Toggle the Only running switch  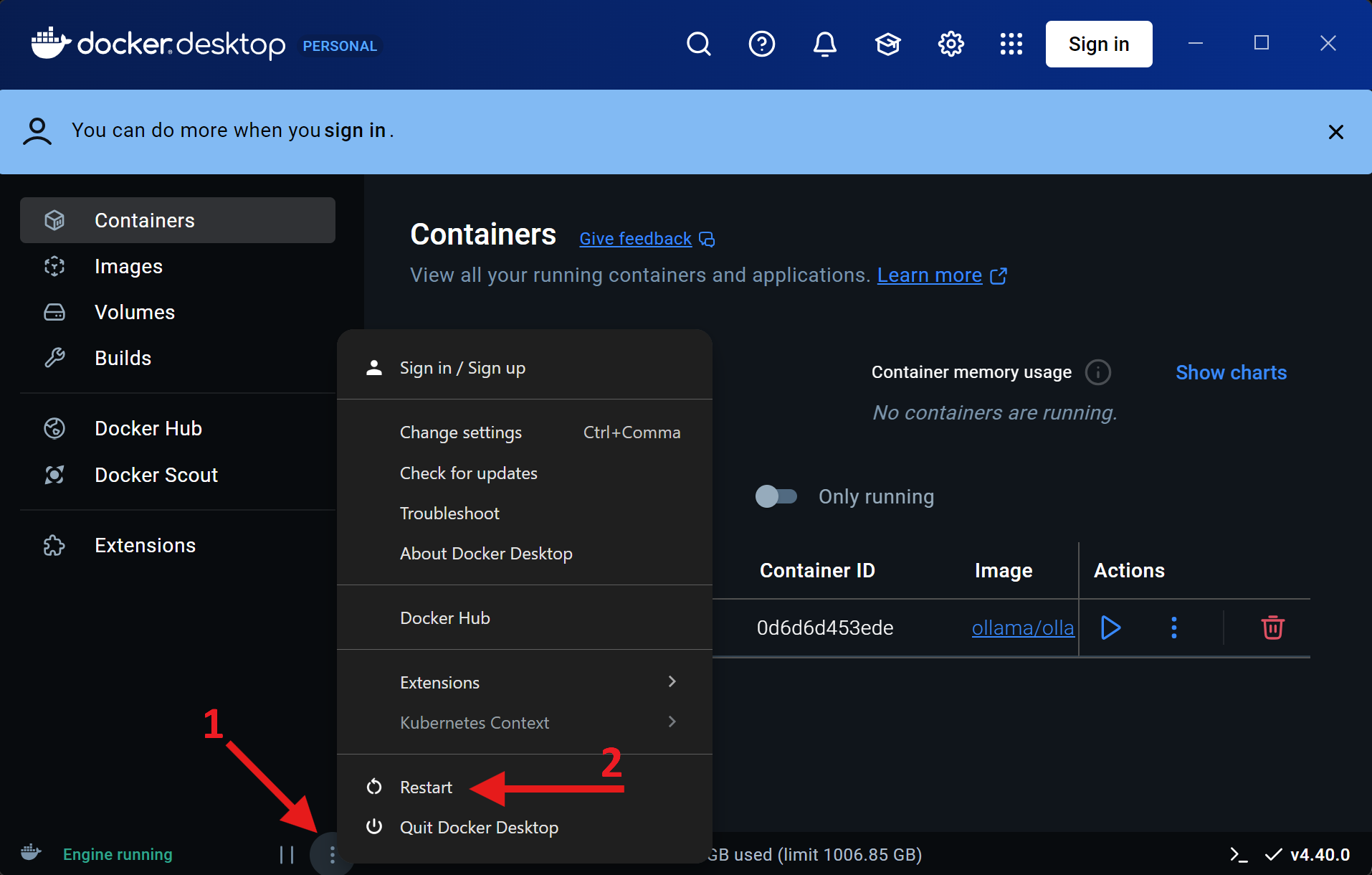(x=776, y=496)
